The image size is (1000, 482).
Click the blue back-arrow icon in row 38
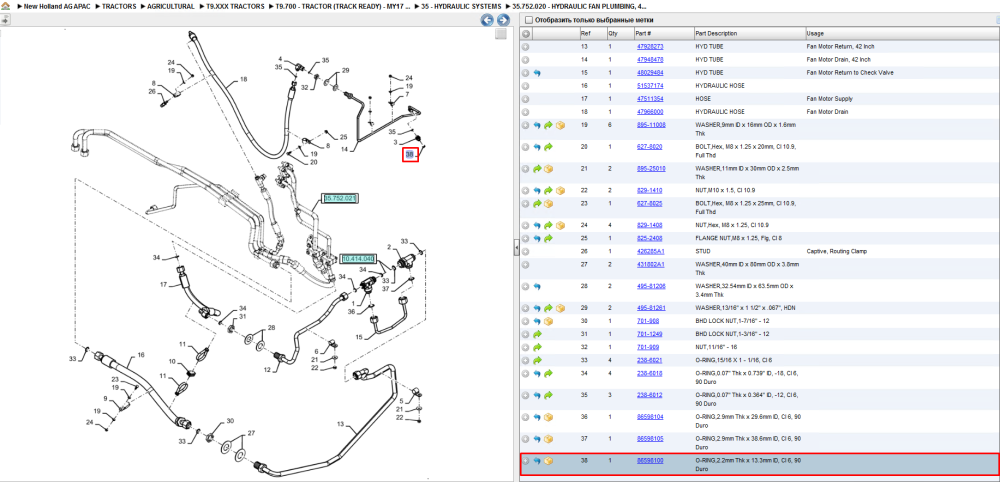537,460
